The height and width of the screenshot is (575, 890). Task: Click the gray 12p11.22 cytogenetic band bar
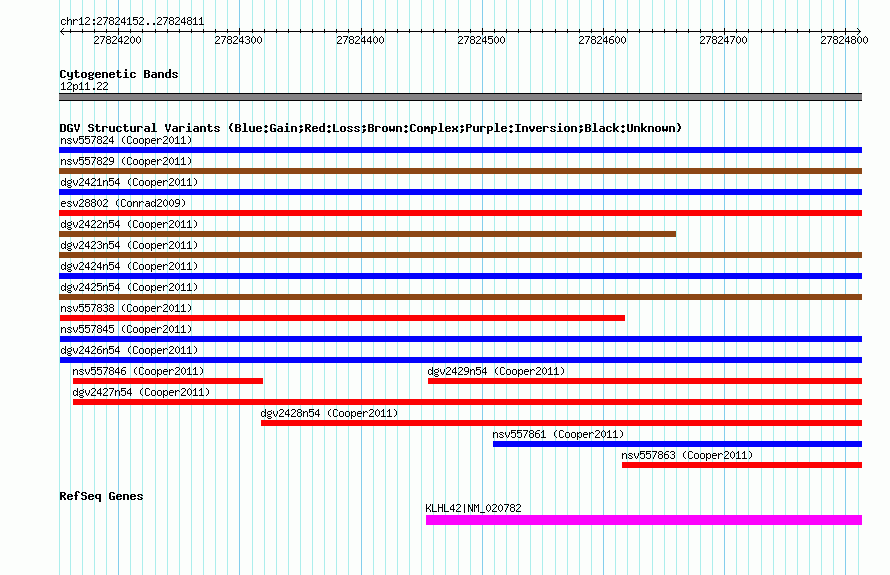[x=460, y=97]
